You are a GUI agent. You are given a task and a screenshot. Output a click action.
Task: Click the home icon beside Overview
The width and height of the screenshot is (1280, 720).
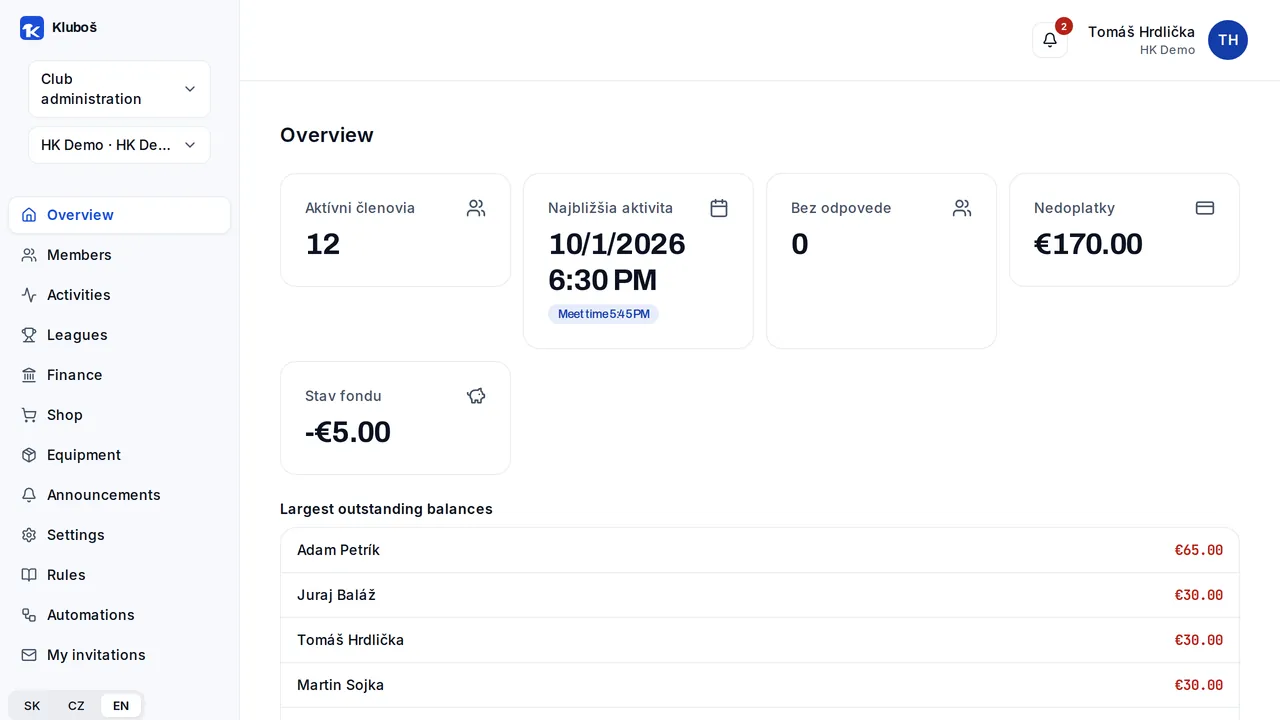pos(29,215)
